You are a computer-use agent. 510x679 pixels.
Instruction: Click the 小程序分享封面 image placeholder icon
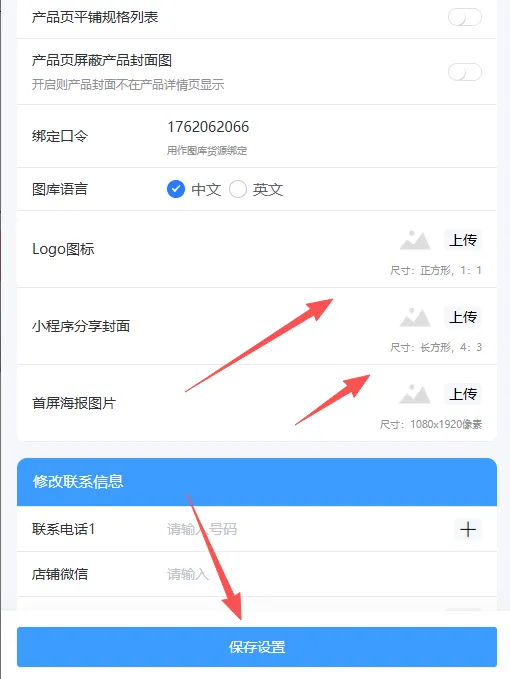point(415,317)
